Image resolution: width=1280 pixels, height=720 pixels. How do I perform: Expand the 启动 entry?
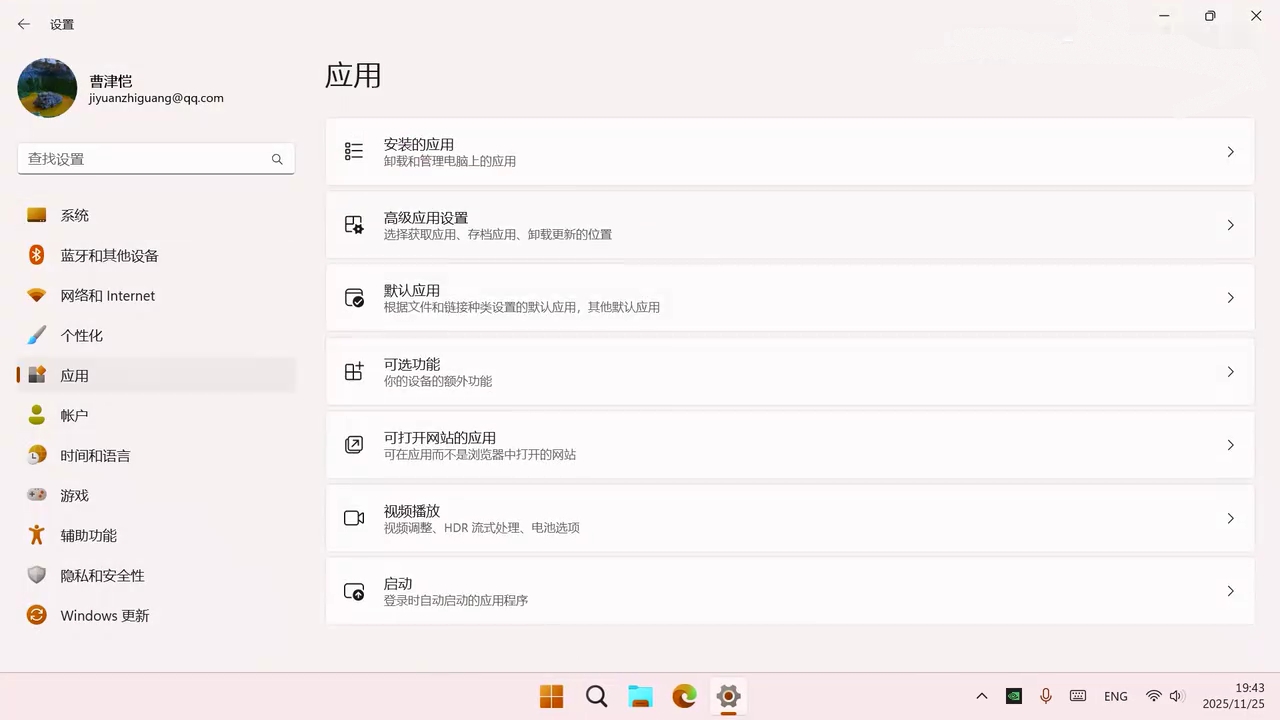[790, 591]
